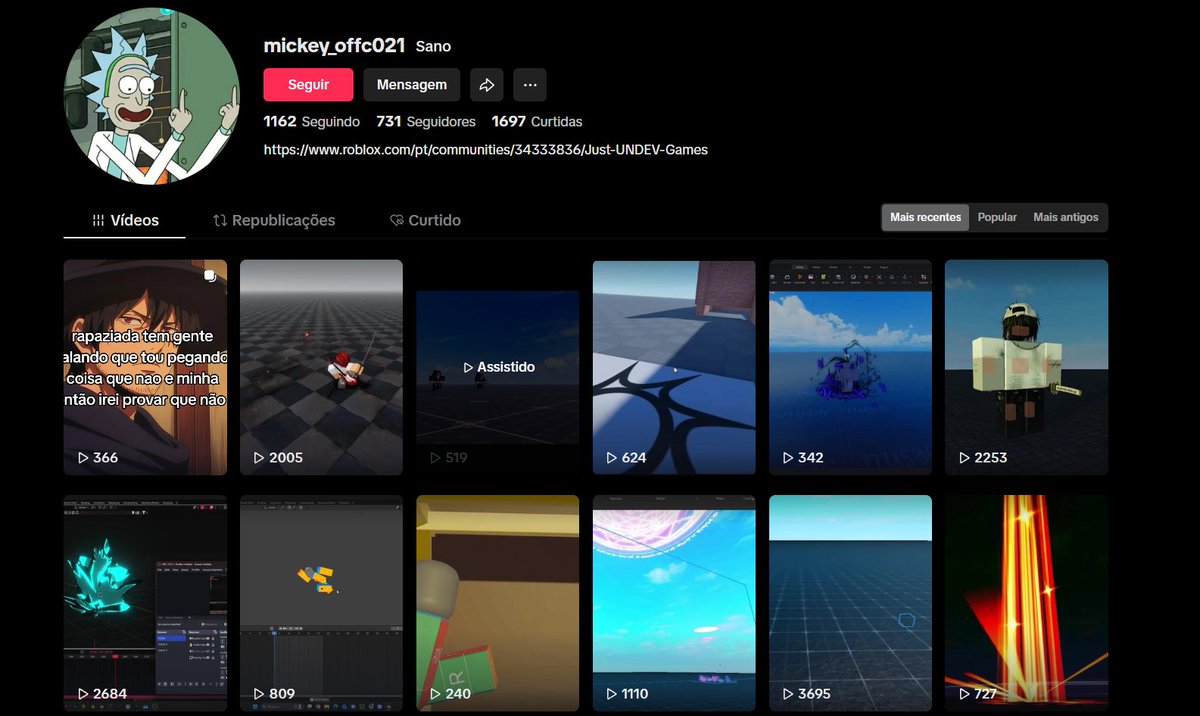Click the Vídeos tab grid icon
The height and width of the screenshot is (716, 1200).
click(x=98, y=220)
